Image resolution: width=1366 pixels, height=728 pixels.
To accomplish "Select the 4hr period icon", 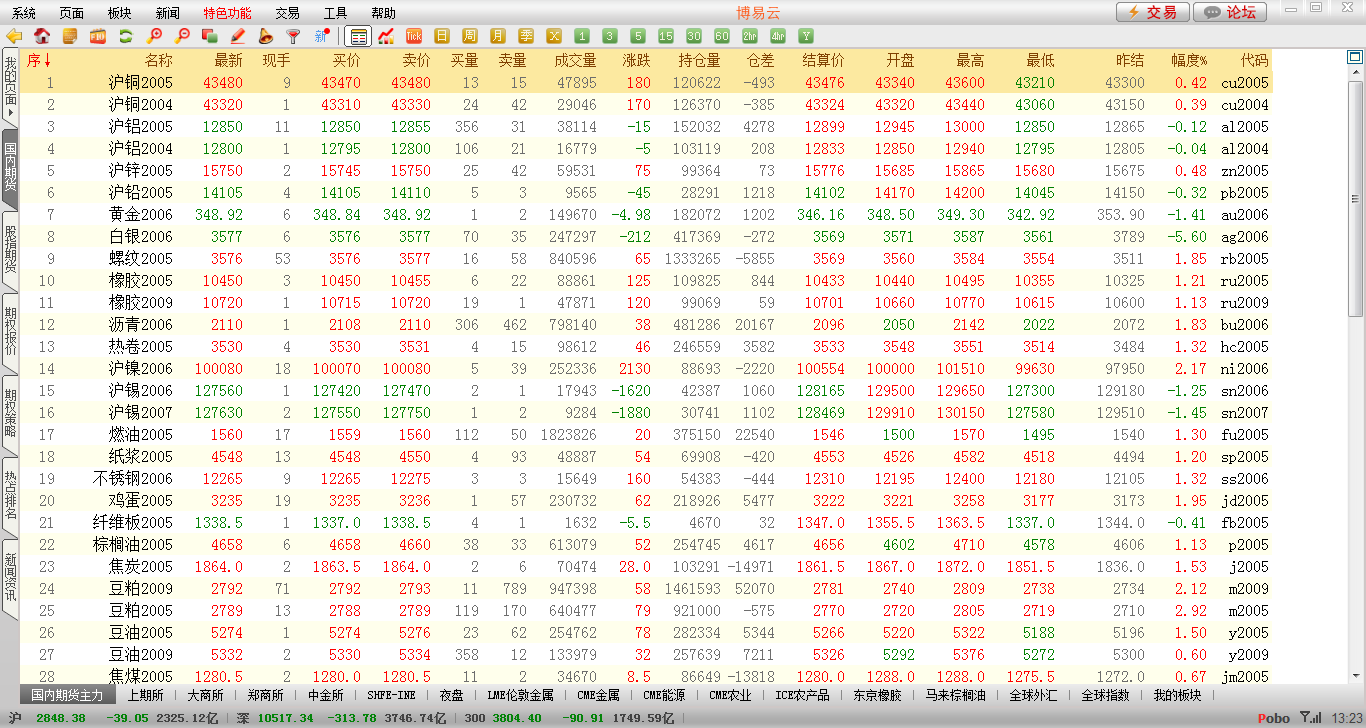I will pyautogui.click(x=778, y=36).
